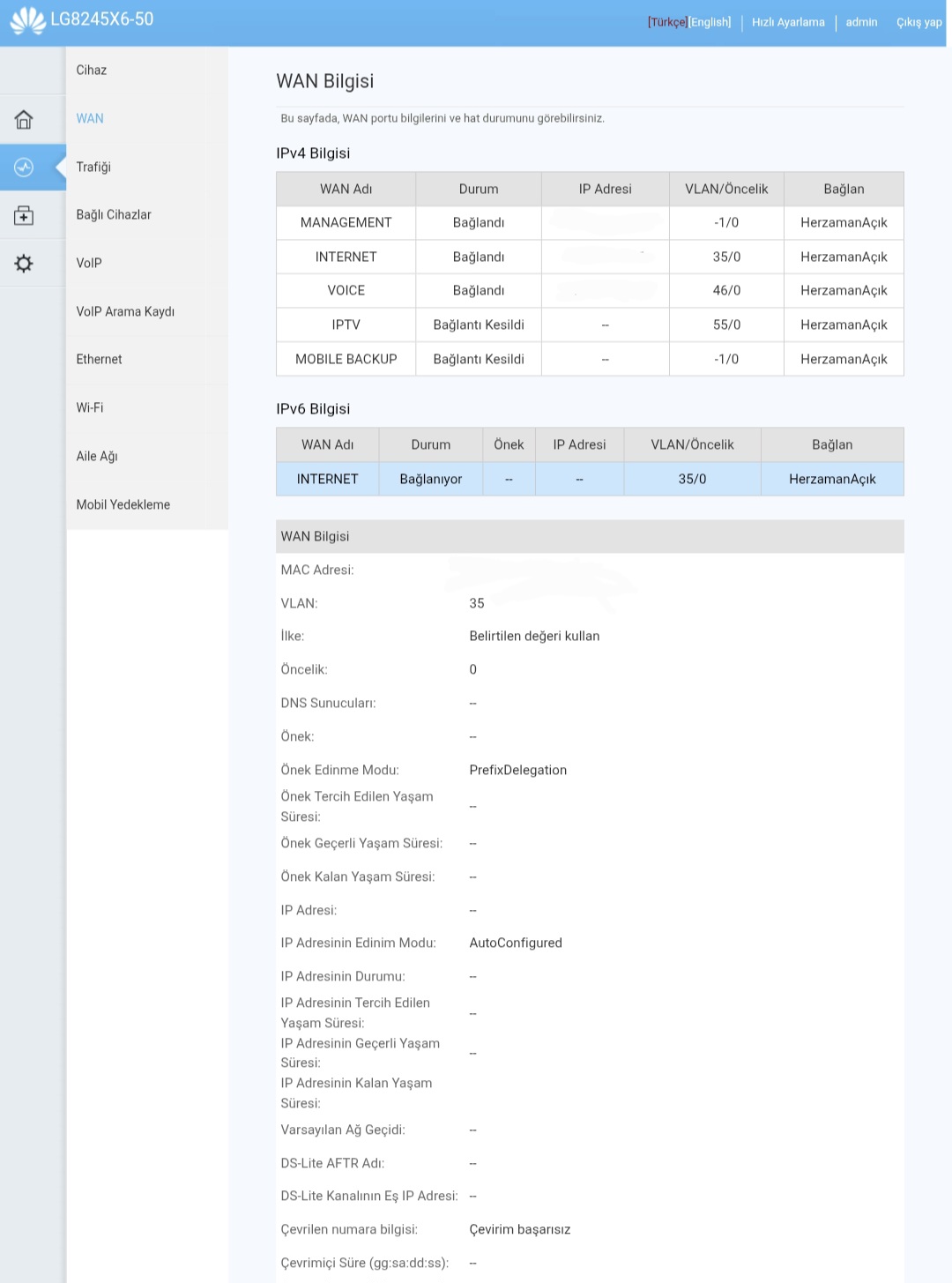Switch language to Türkçe
952x1283 pixels.
[667, 22]
